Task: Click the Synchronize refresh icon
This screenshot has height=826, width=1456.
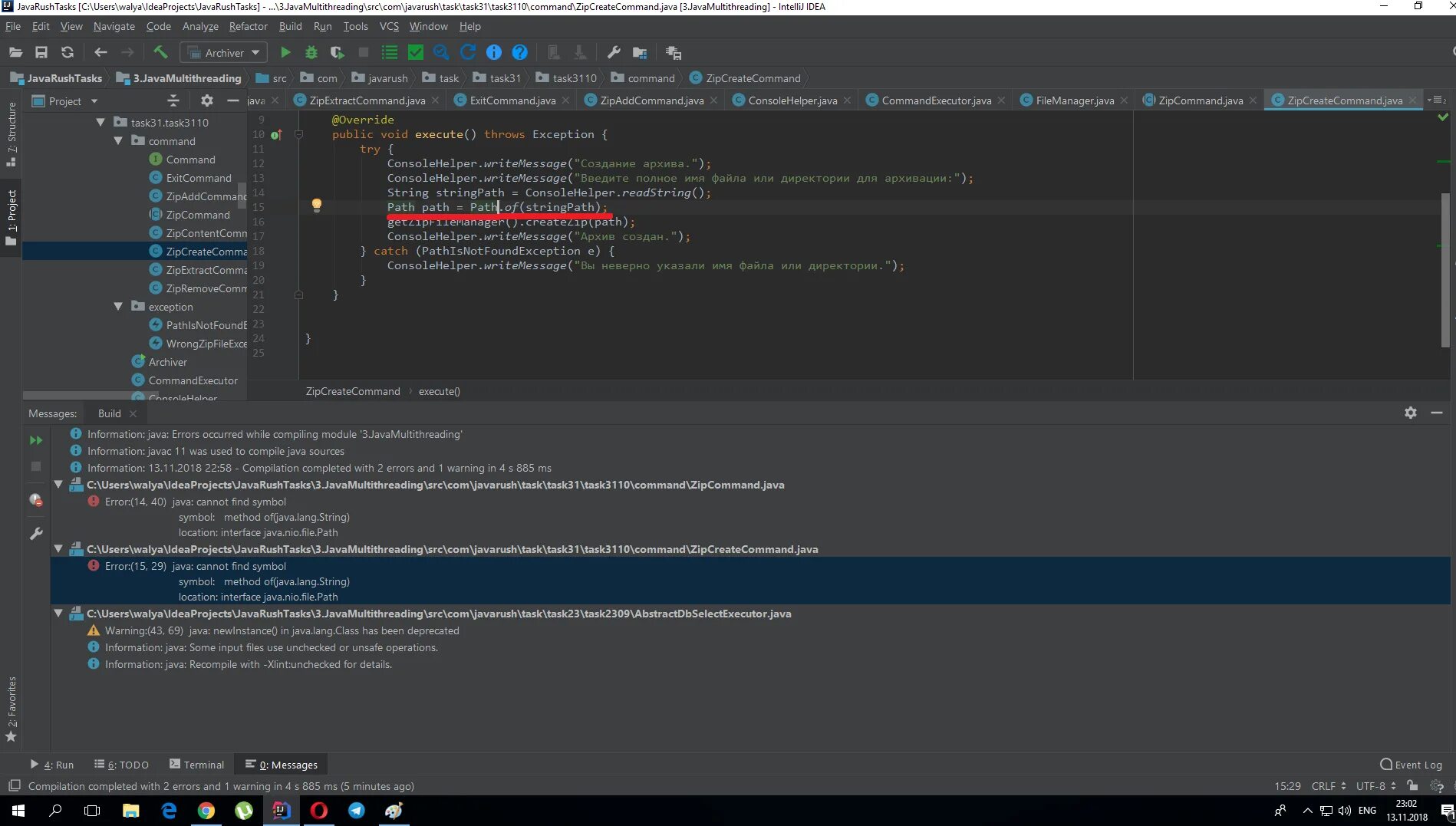Action: (68, 52)
